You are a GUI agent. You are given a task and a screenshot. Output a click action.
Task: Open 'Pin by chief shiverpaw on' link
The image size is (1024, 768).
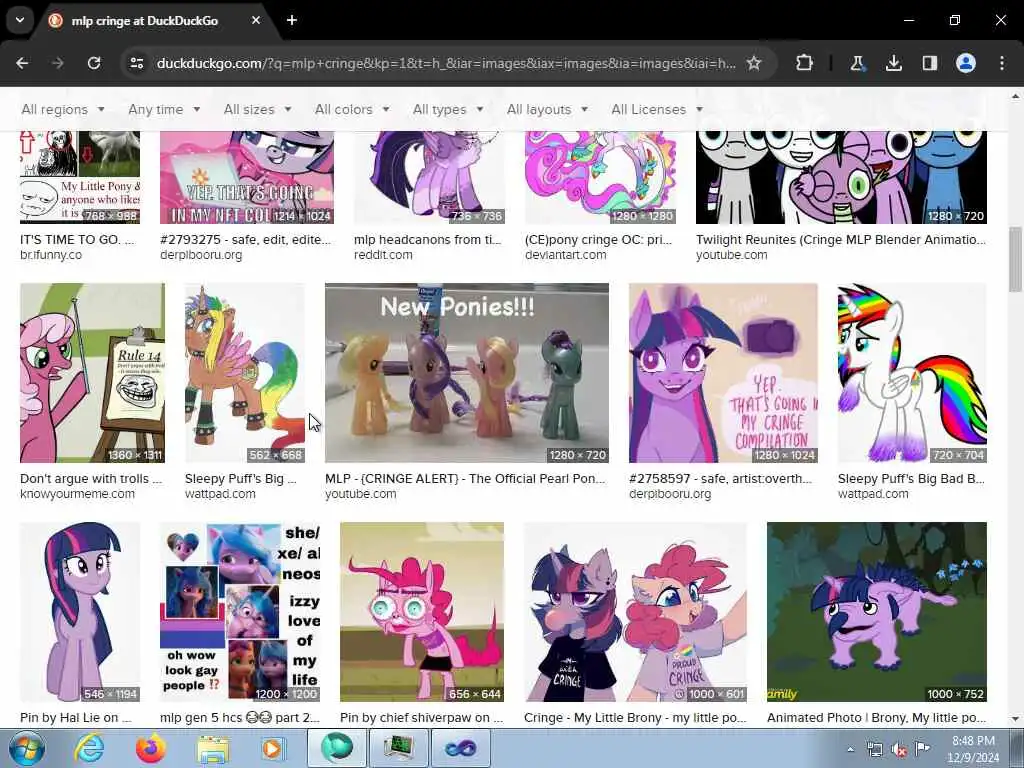tap(421, 718)
